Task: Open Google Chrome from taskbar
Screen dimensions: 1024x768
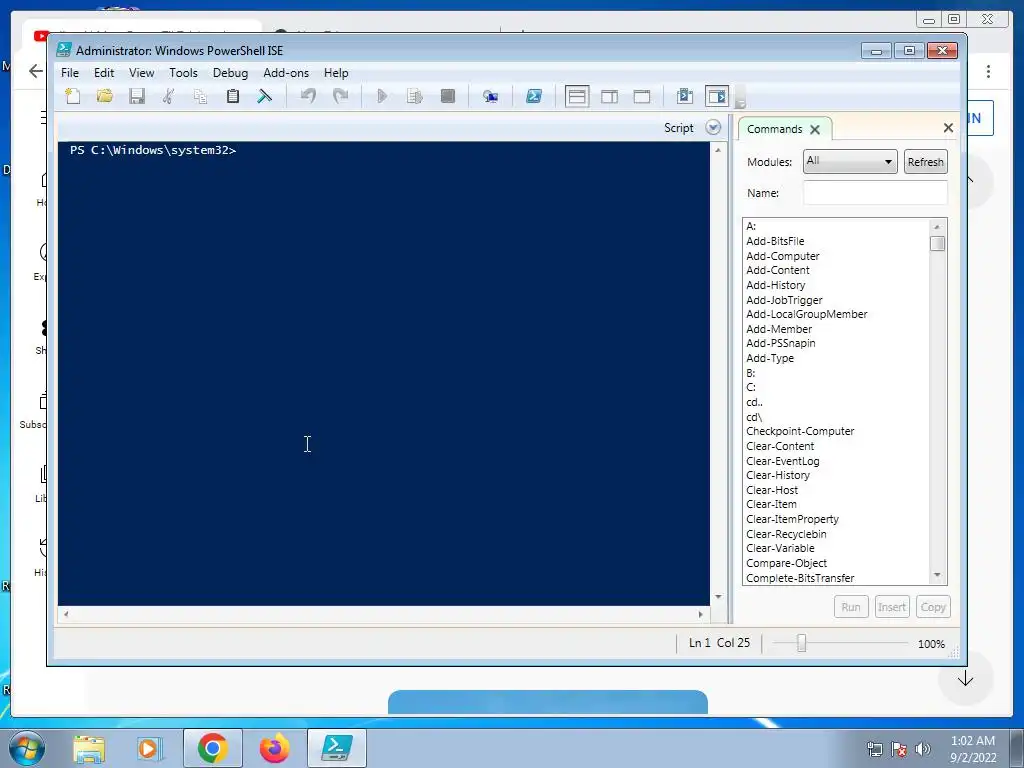Action: [212, 748]
